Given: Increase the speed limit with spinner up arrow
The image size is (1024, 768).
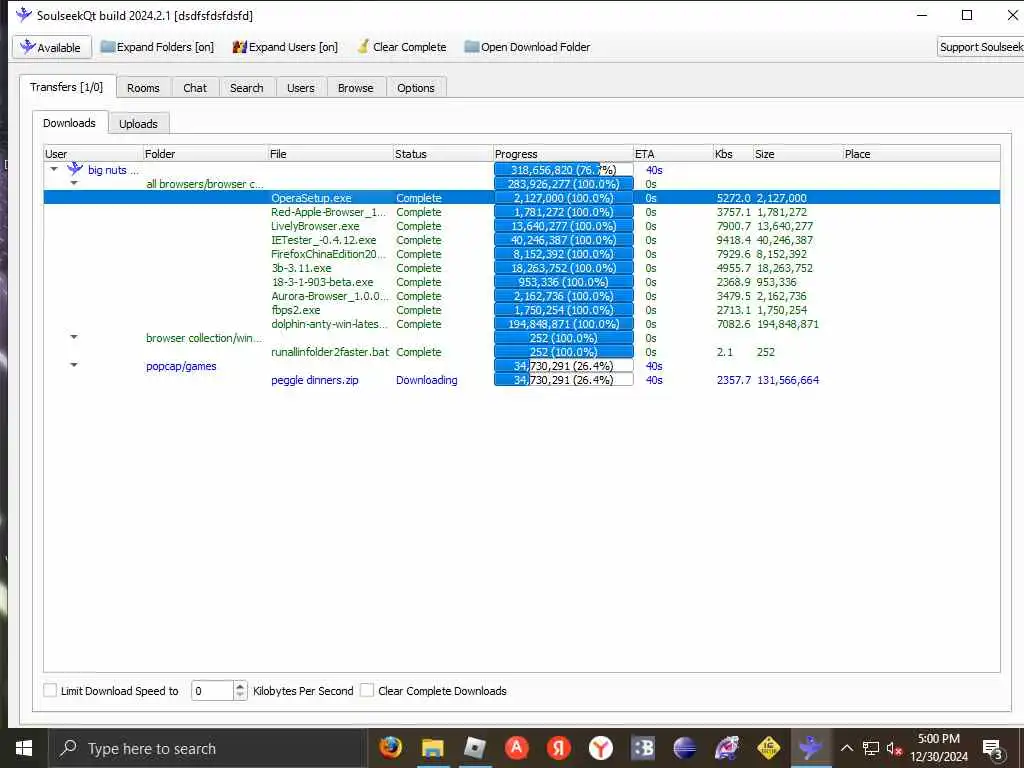Looking at the screenshot, I should click(240, 686).
